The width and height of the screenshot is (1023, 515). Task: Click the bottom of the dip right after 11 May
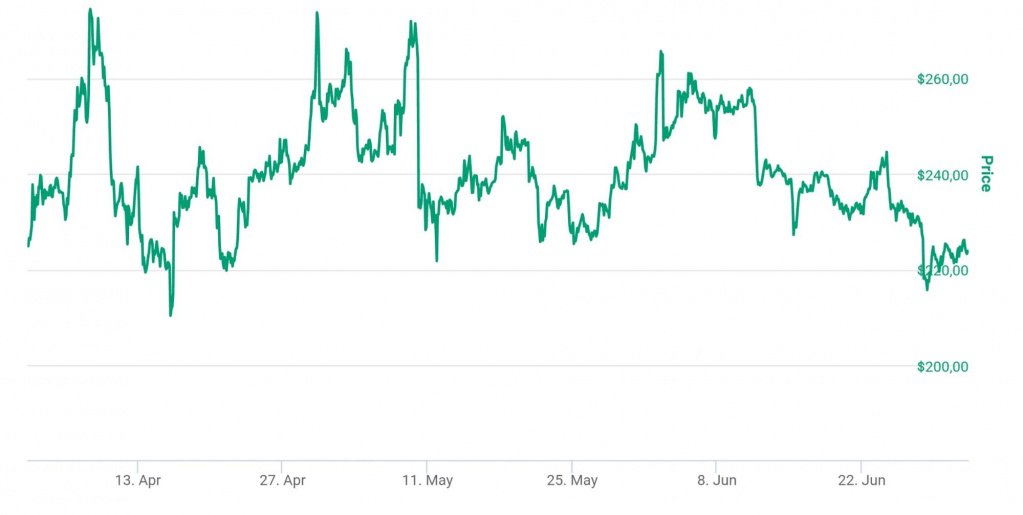click(437, 260)
